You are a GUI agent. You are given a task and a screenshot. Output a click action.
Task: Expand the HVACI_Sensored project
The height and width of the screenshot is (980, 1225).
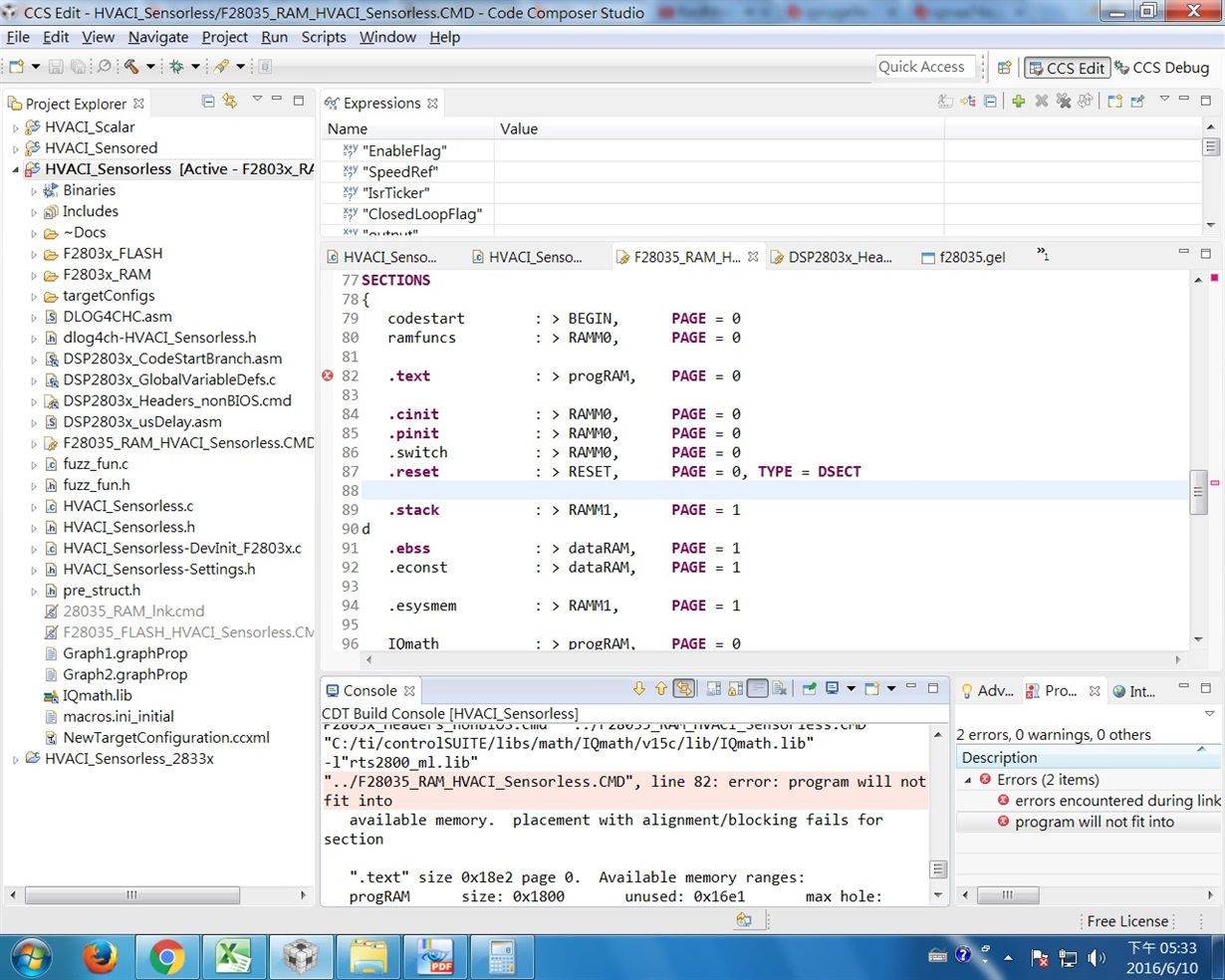[15, 148]
